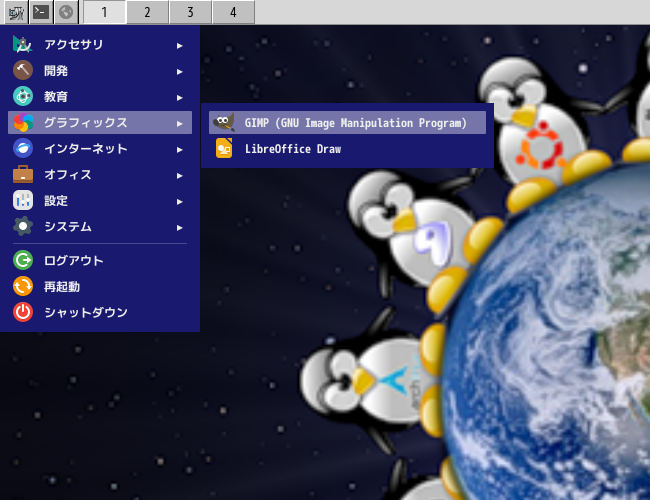Expand the 教育 submenu arrow

click(179, 98)
